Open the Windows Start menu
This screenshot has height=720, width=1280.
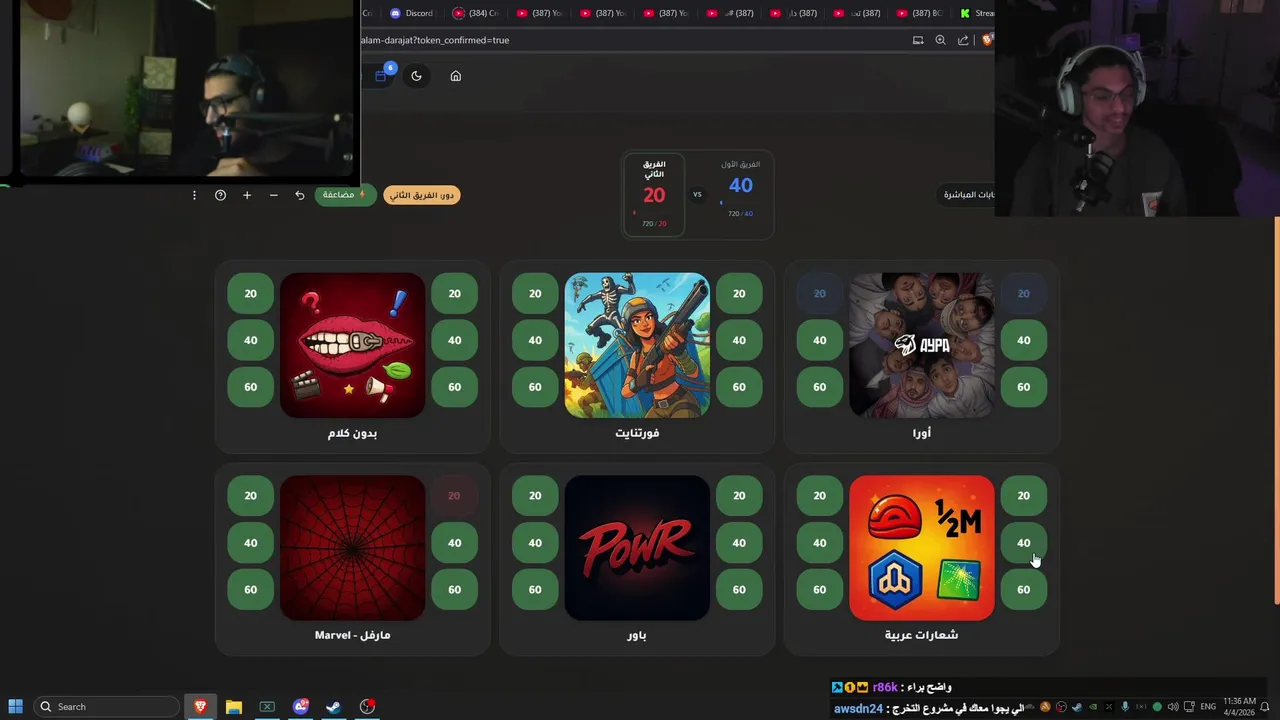[15, 707]
